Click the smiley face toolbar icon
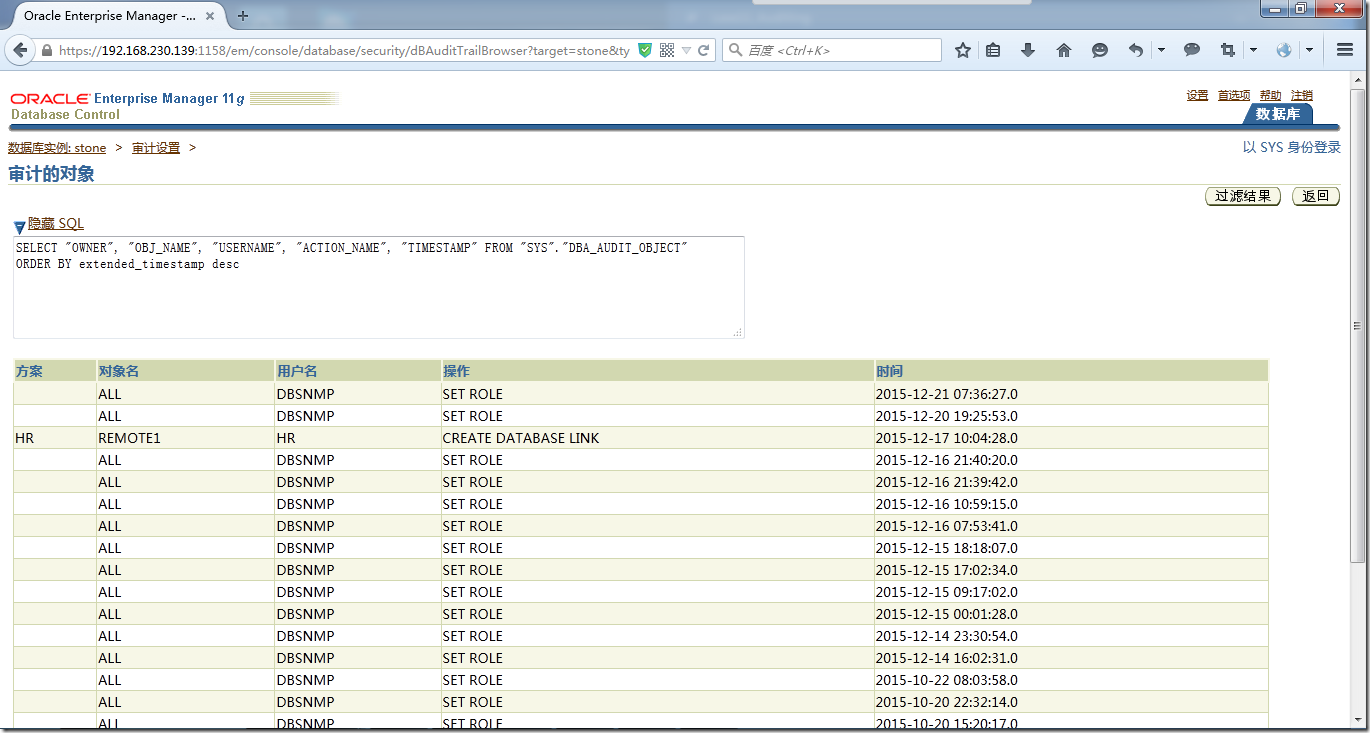Screen dimensions: 1370x733 (1100, 50)
